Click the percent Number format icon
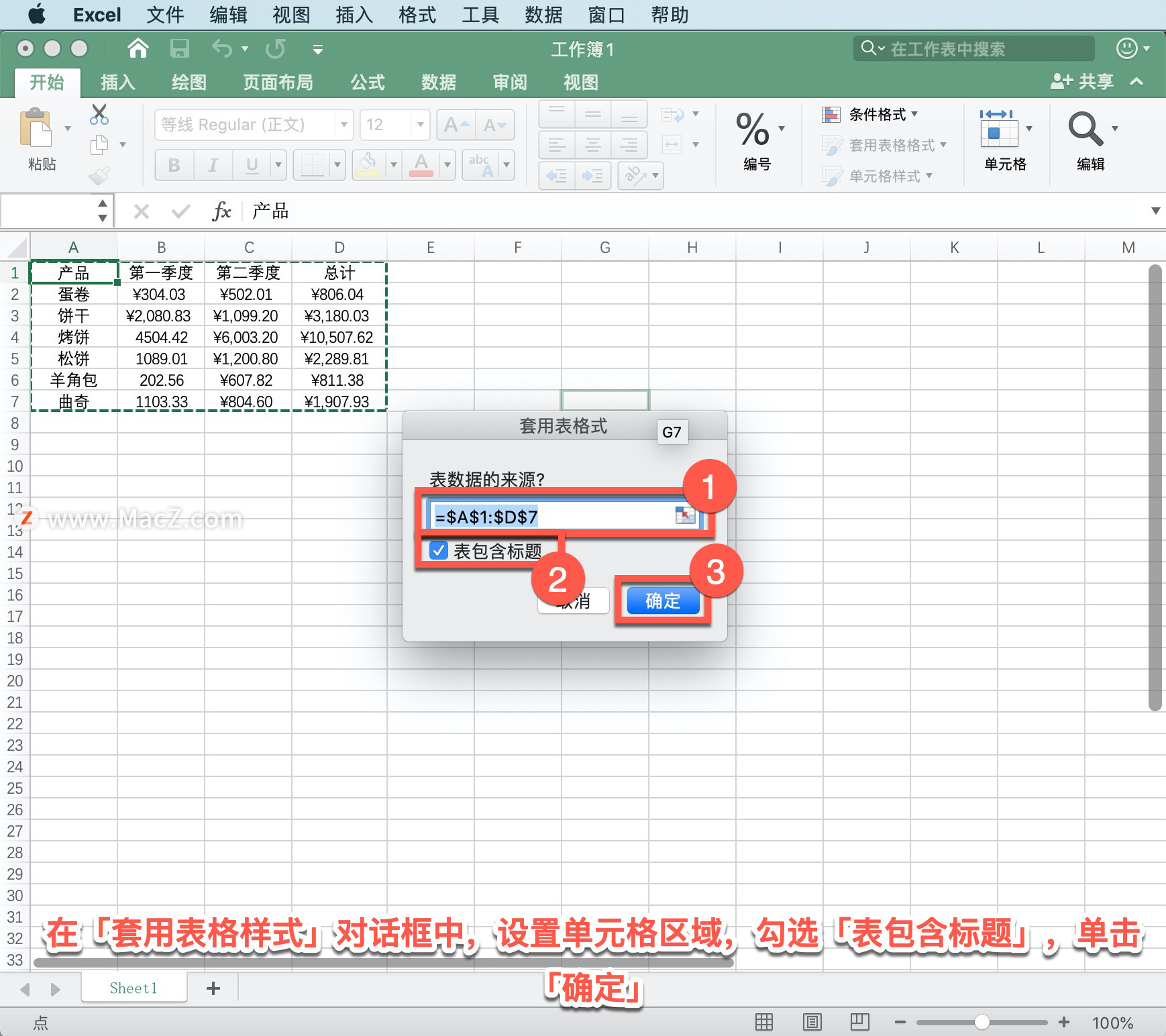1166x1036 pixels. pyautogui.click(x=752, y=129)
